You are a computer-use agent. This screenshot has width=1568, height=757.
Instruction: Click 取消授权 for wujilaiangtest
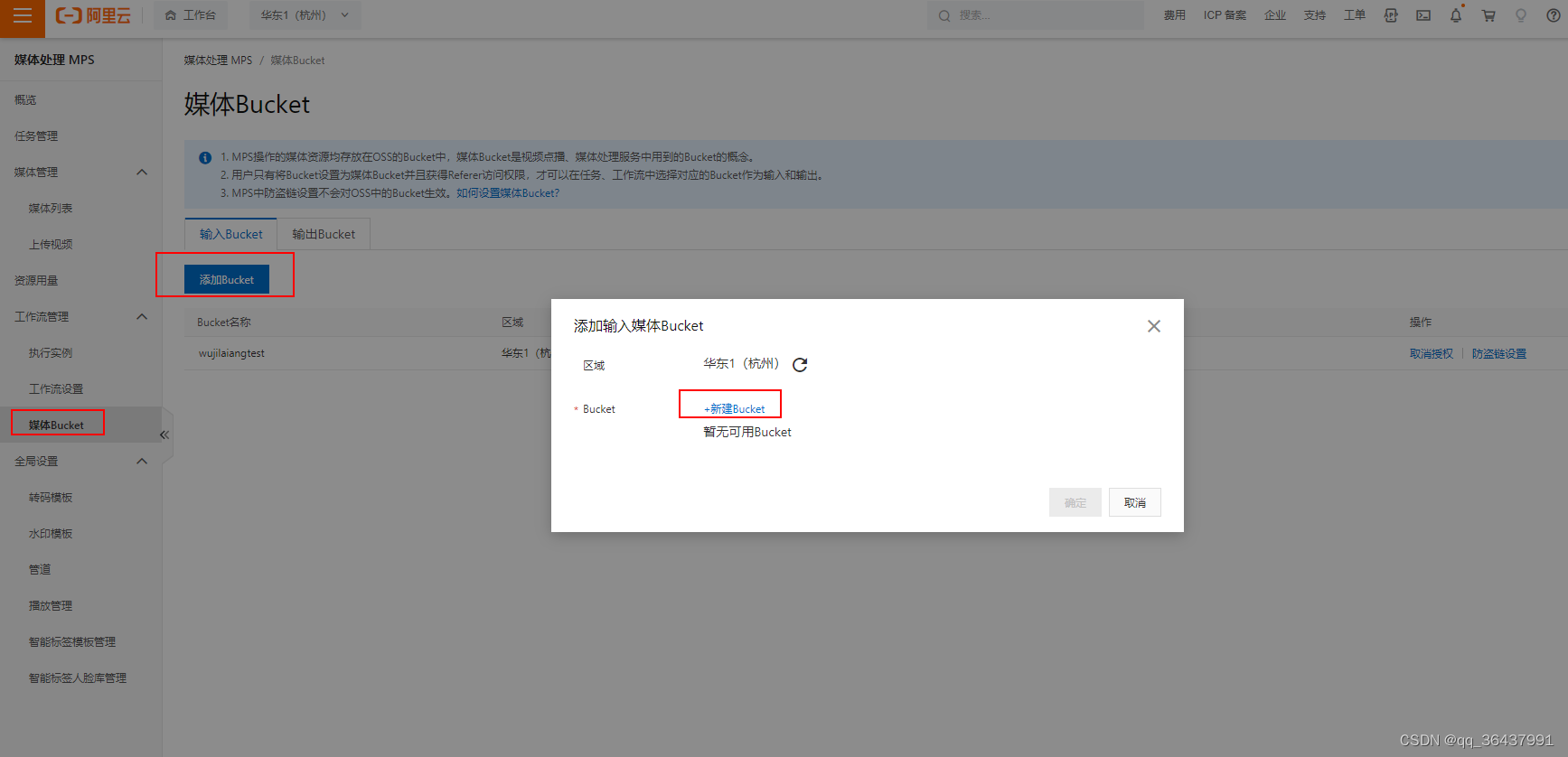click(1432, 354)
